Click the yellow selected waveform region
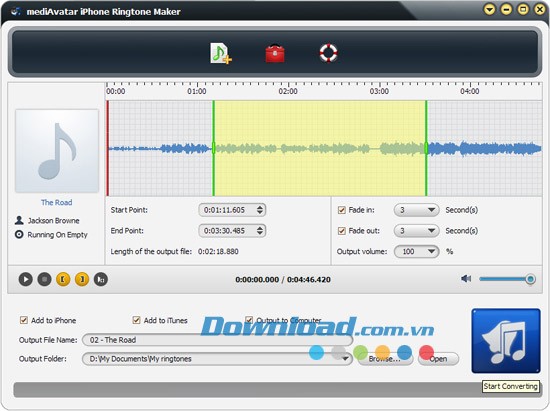 320,148
